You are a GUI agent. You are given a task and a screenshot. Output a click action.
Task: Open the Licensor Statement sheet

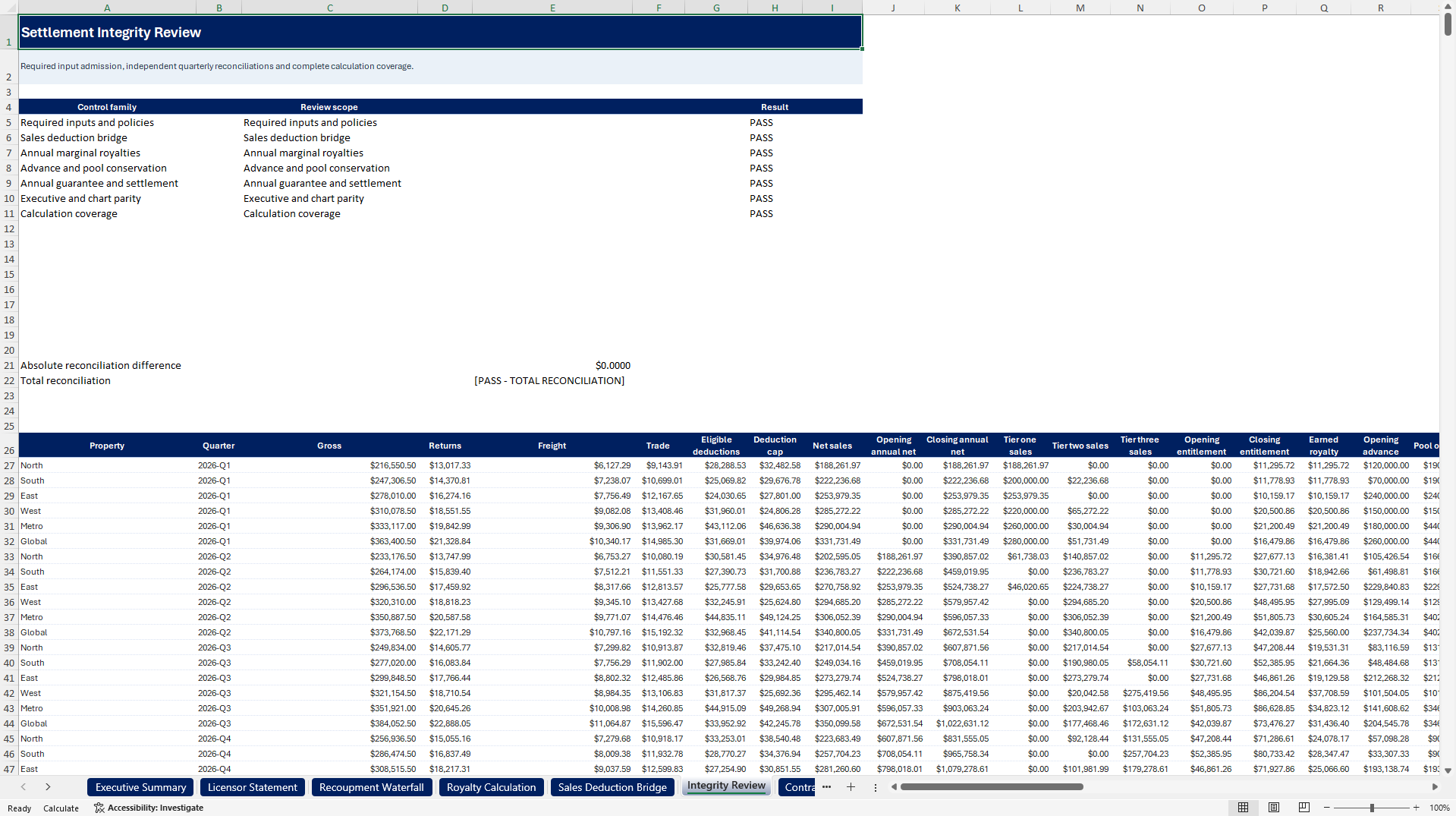(x=253, y=787)
